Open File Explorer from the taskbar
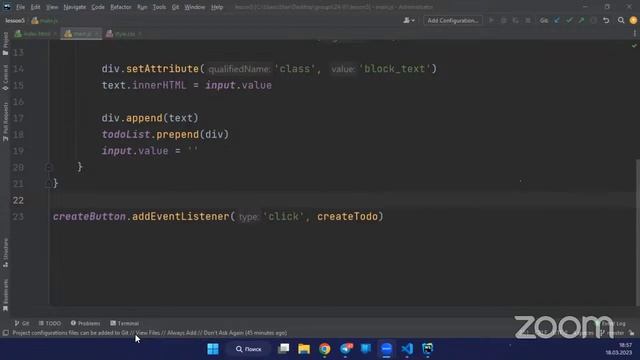Screen dimensions: 640x360 tap(304, 349)
